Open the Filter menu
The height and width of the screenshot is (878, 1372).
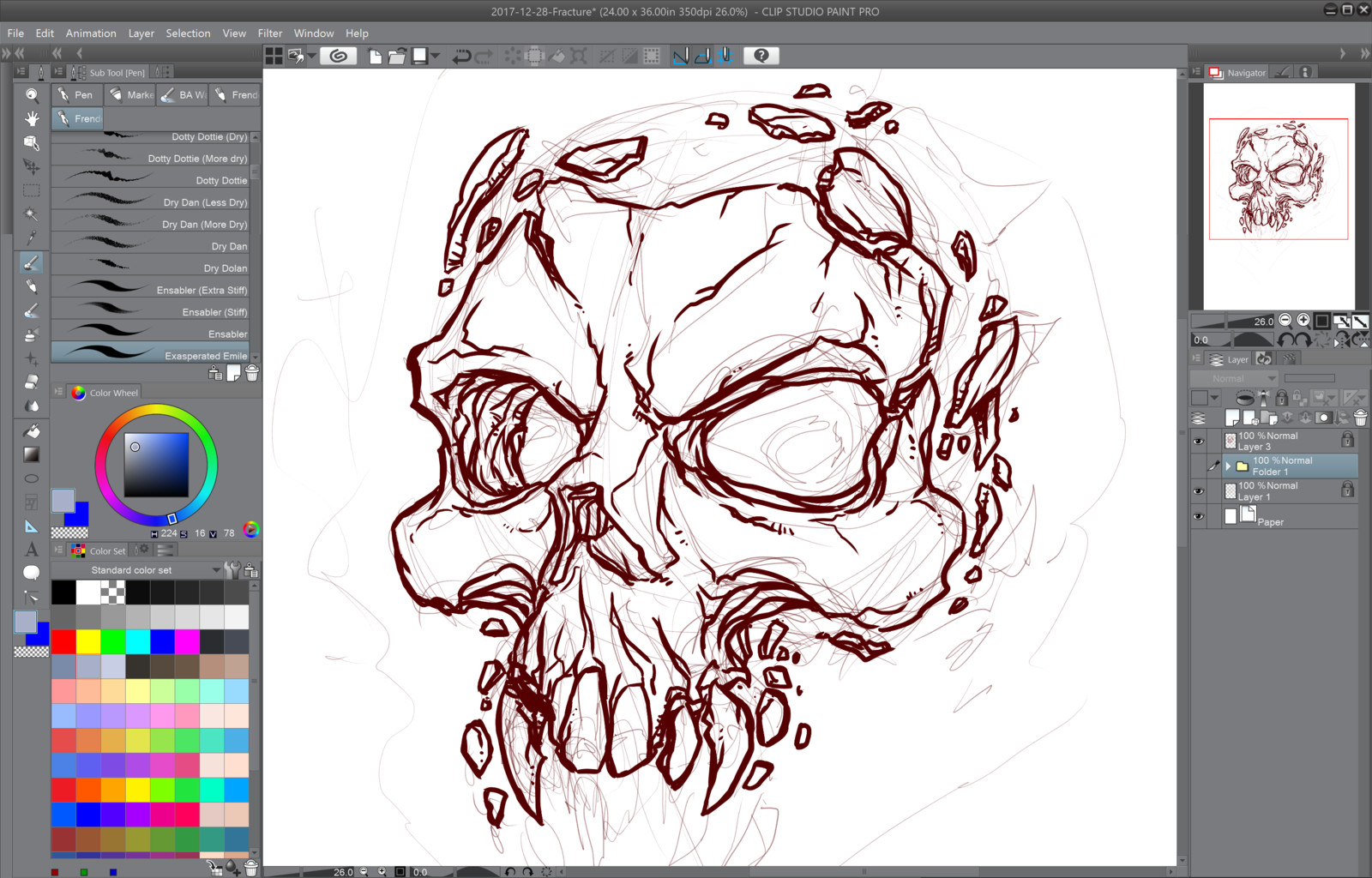pos(270,33)
